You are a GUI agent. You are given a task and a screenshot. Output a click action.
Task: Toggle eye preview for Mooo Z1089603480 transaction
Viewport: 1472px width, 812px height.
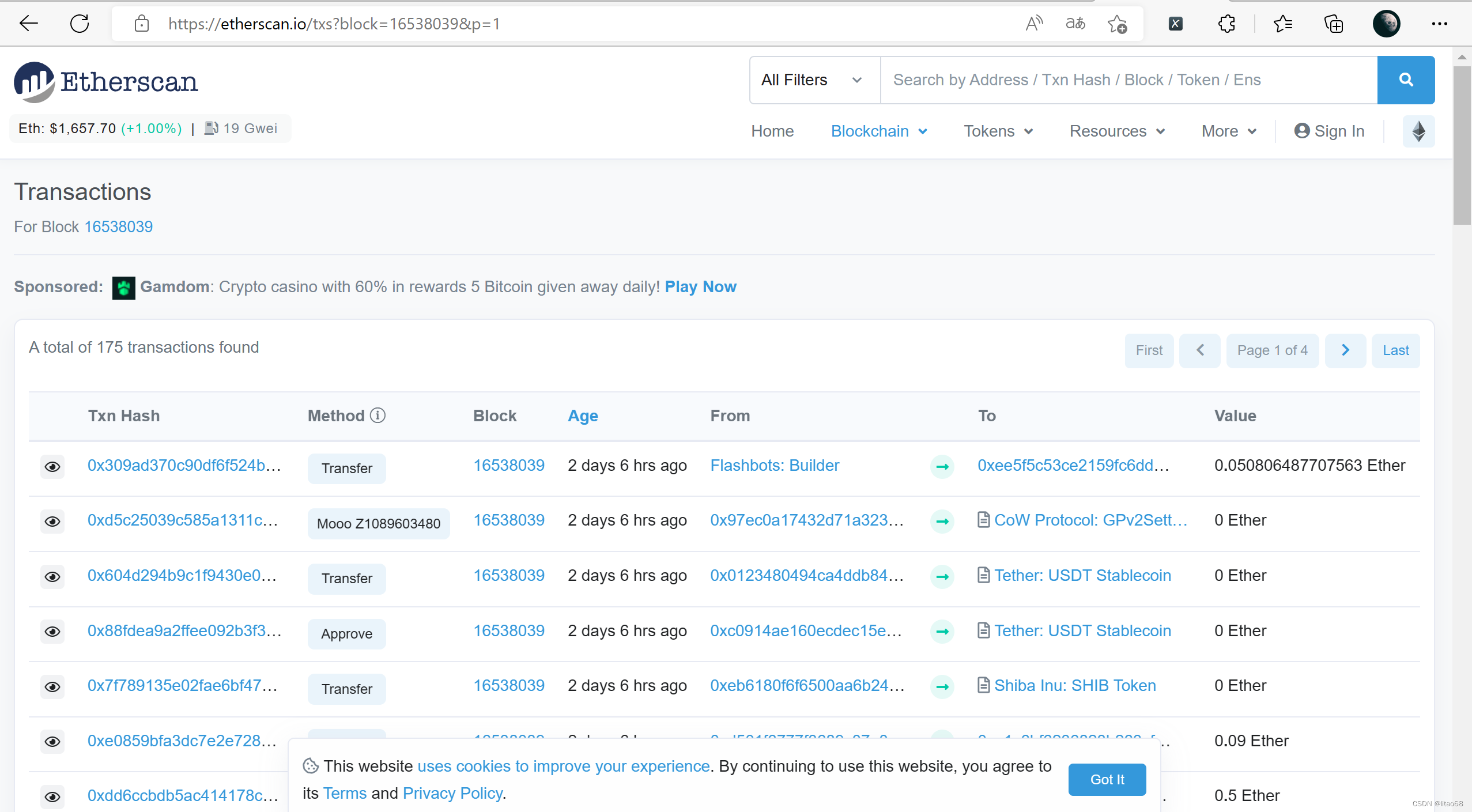pos(52,521)
